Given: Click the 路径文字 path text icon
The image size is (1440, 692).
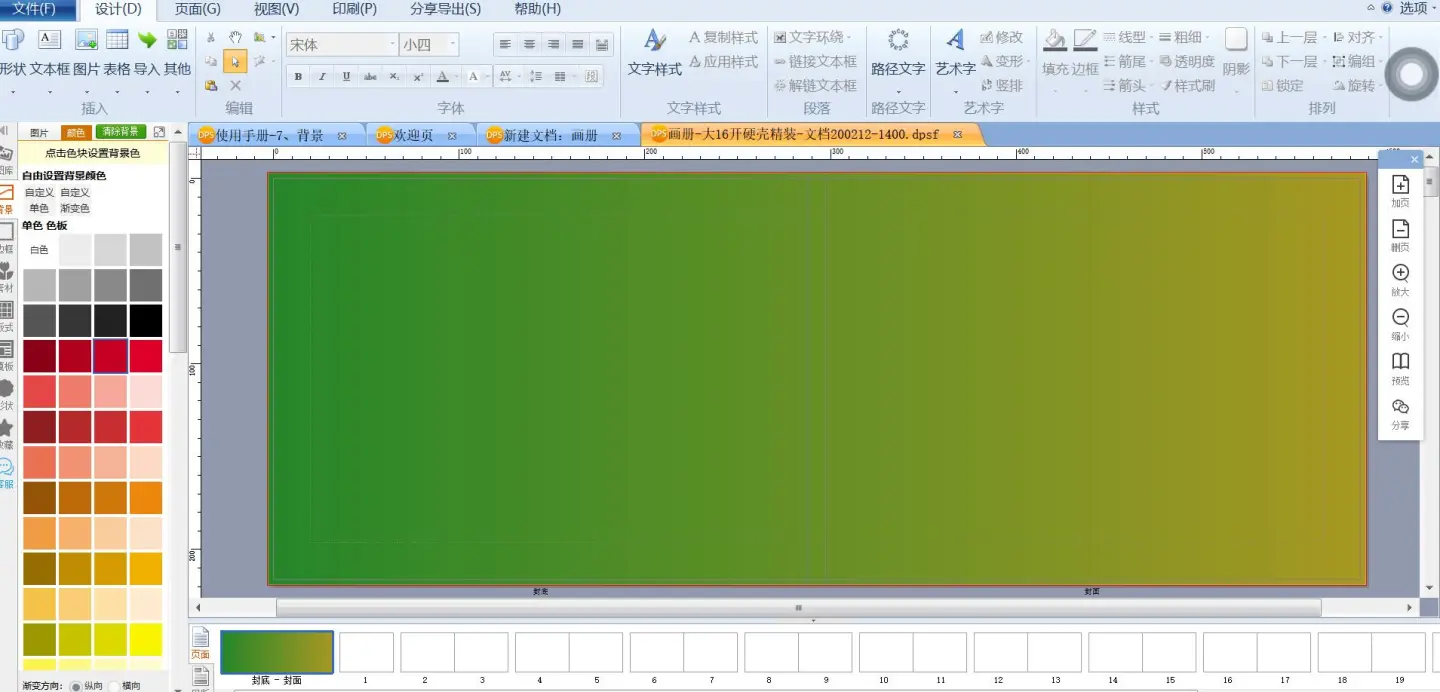Looking at the screenshot, I should click(898, 41).
